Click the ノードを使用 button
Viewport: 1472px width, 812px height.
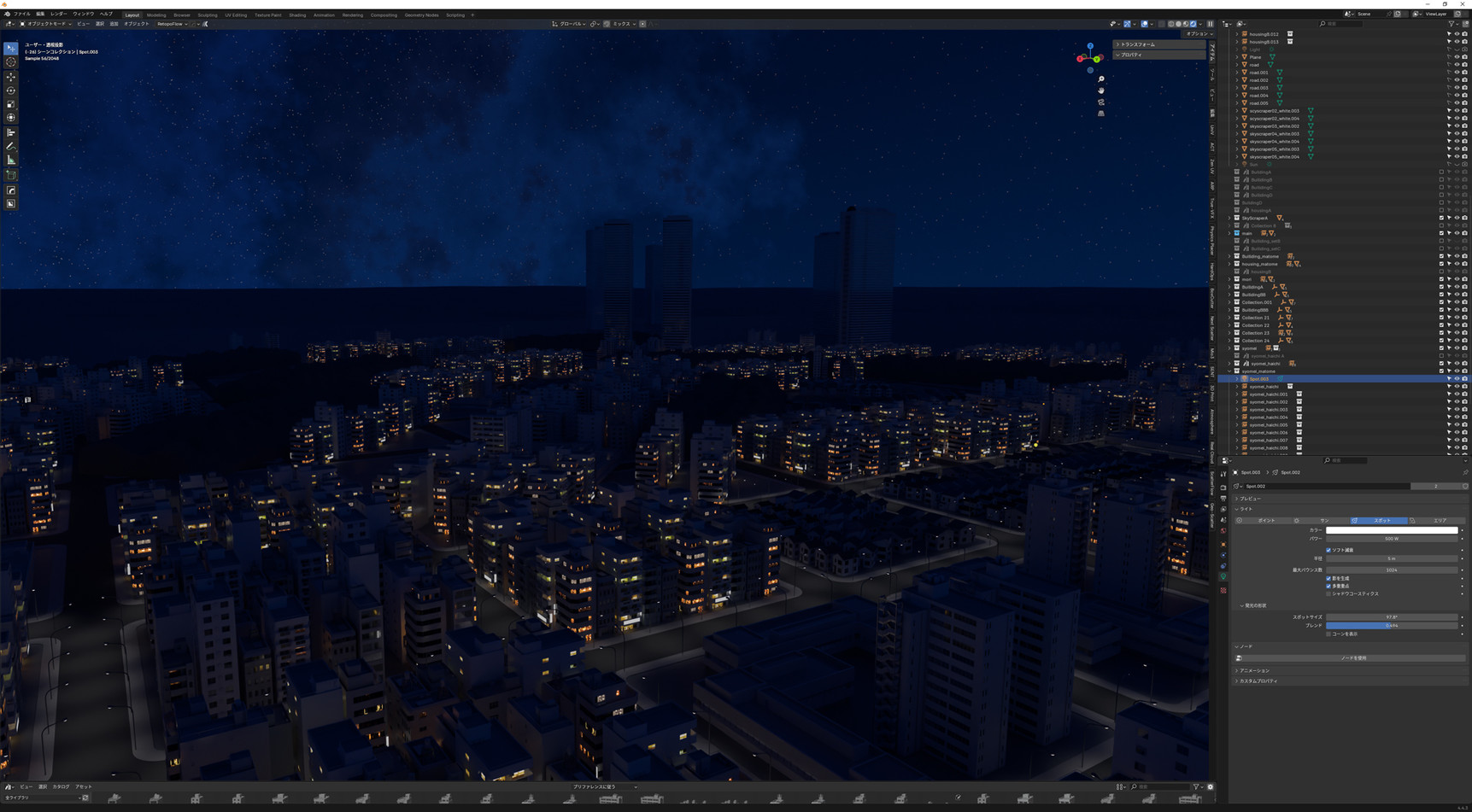coord(1353,658)
